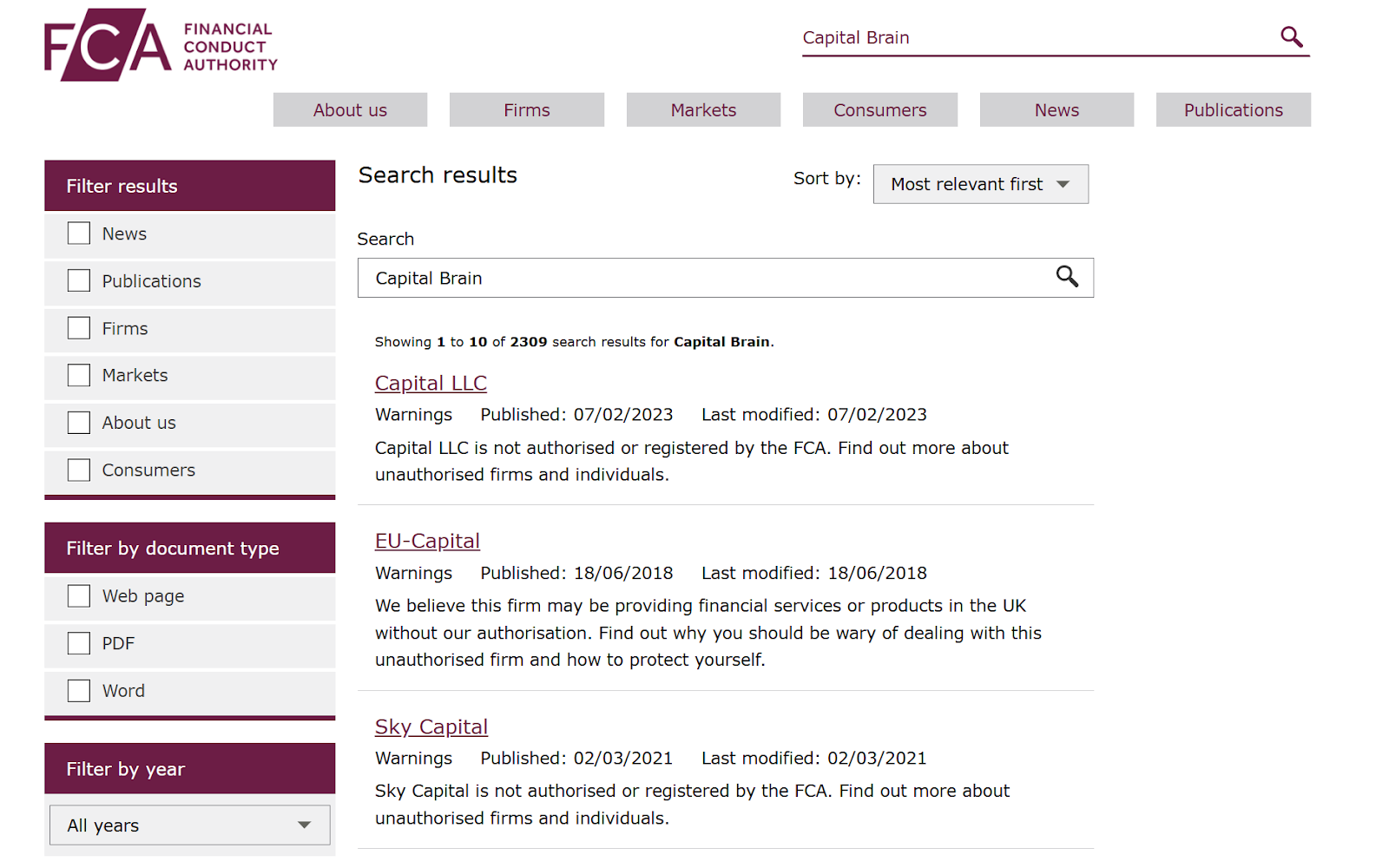Expand the All years dropdown
Image resolution: width=1389 pixels, height=868 pixels.
click(x=189, y=825)
